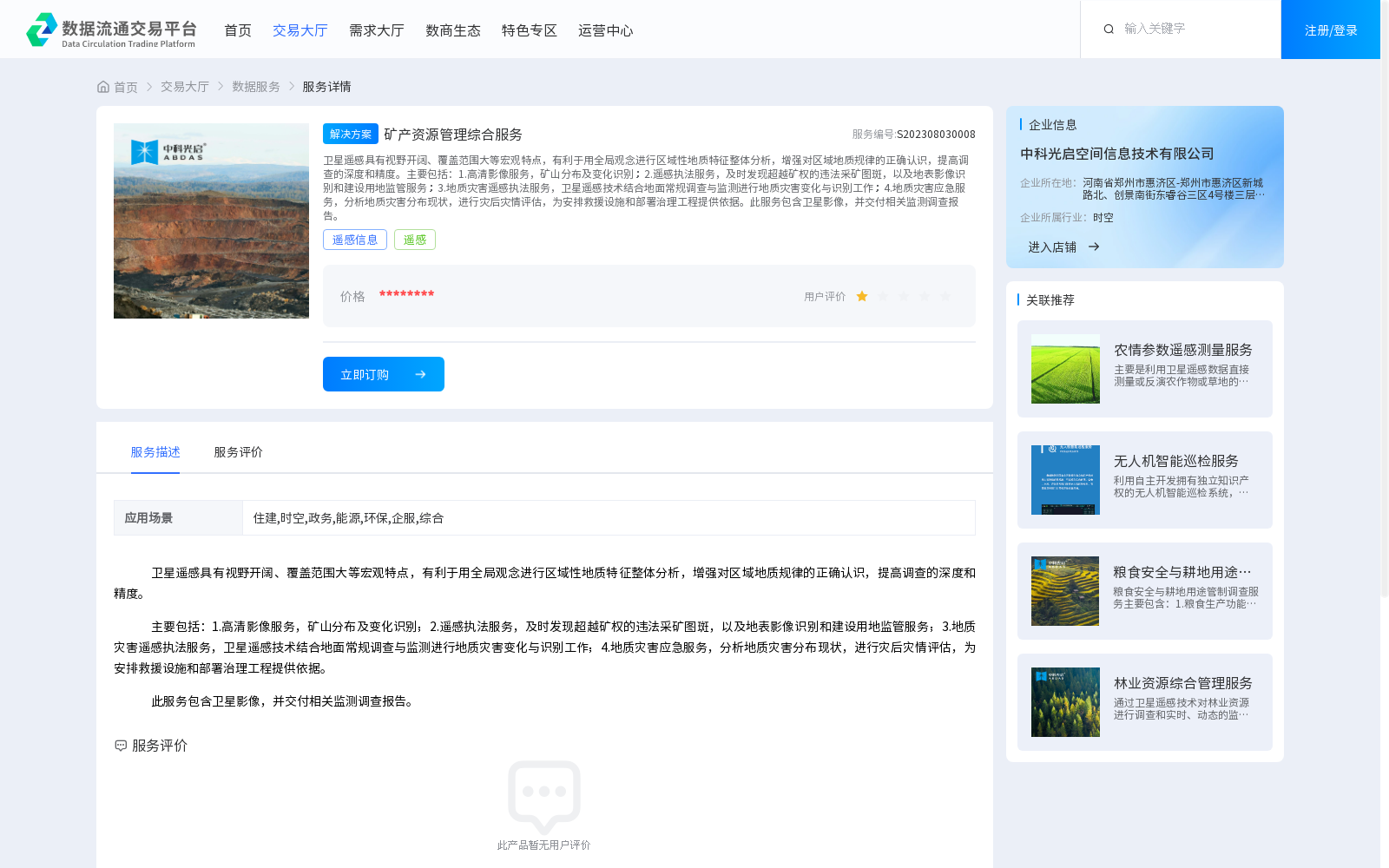1389x868 pixels.
Task: Open 林业资源综合管理服务 recommendation thumbnail
Action: click(1065, 702)
